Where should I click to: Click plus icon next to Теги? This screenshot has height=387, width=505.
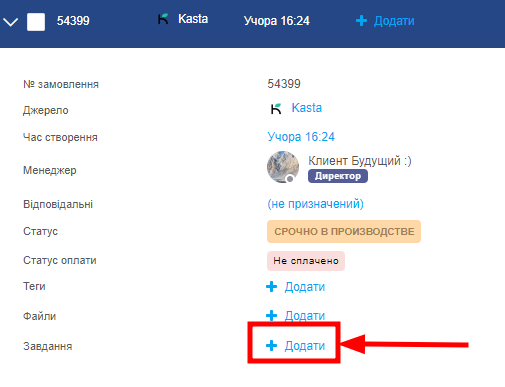click(x=272, y=286)
